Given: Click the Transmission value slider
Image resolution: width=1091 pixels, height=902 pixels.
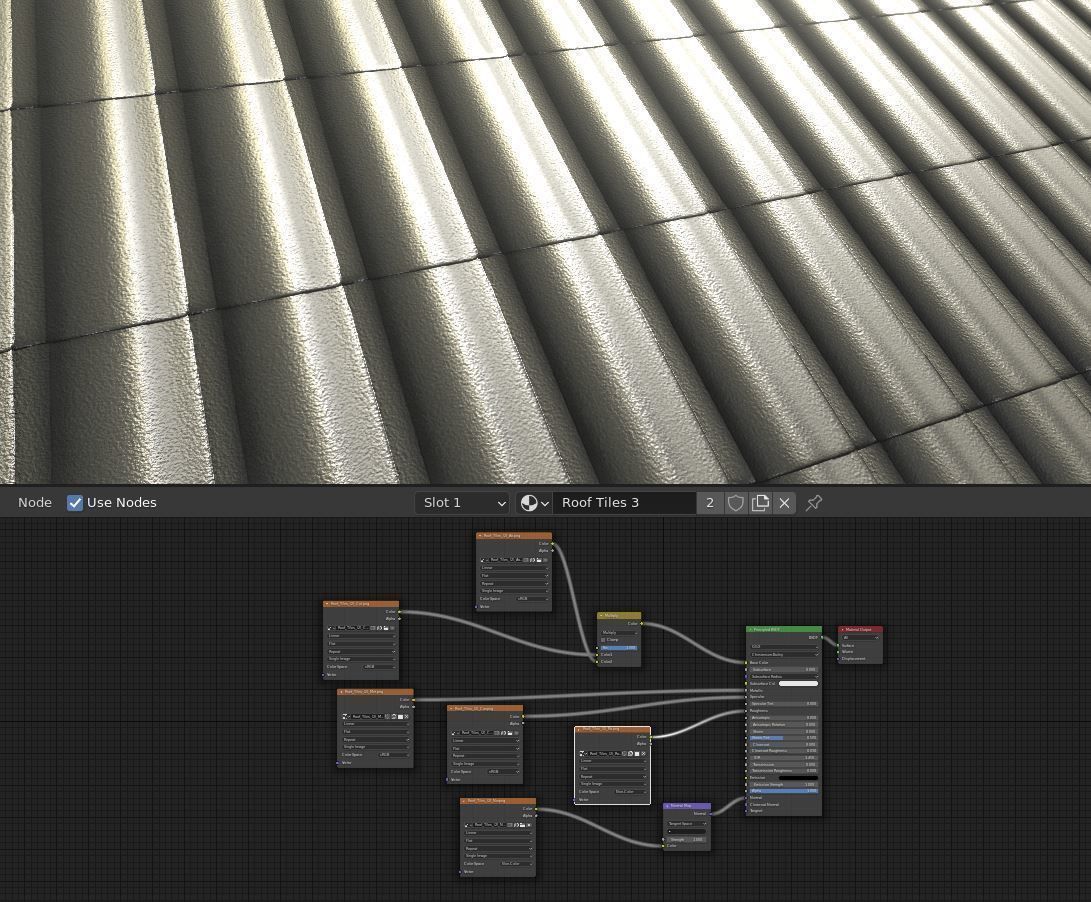Looking at the screenshot, I should click(x=783, y=764).
